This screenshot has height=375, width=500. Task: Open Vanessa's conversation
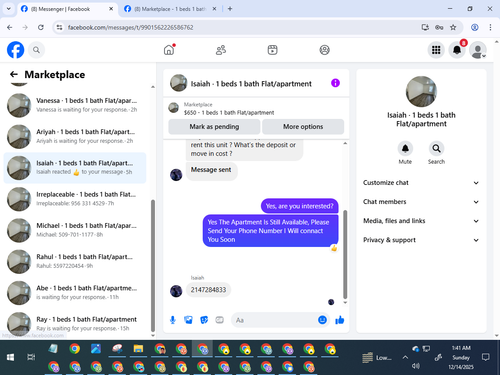coord(75,105)
